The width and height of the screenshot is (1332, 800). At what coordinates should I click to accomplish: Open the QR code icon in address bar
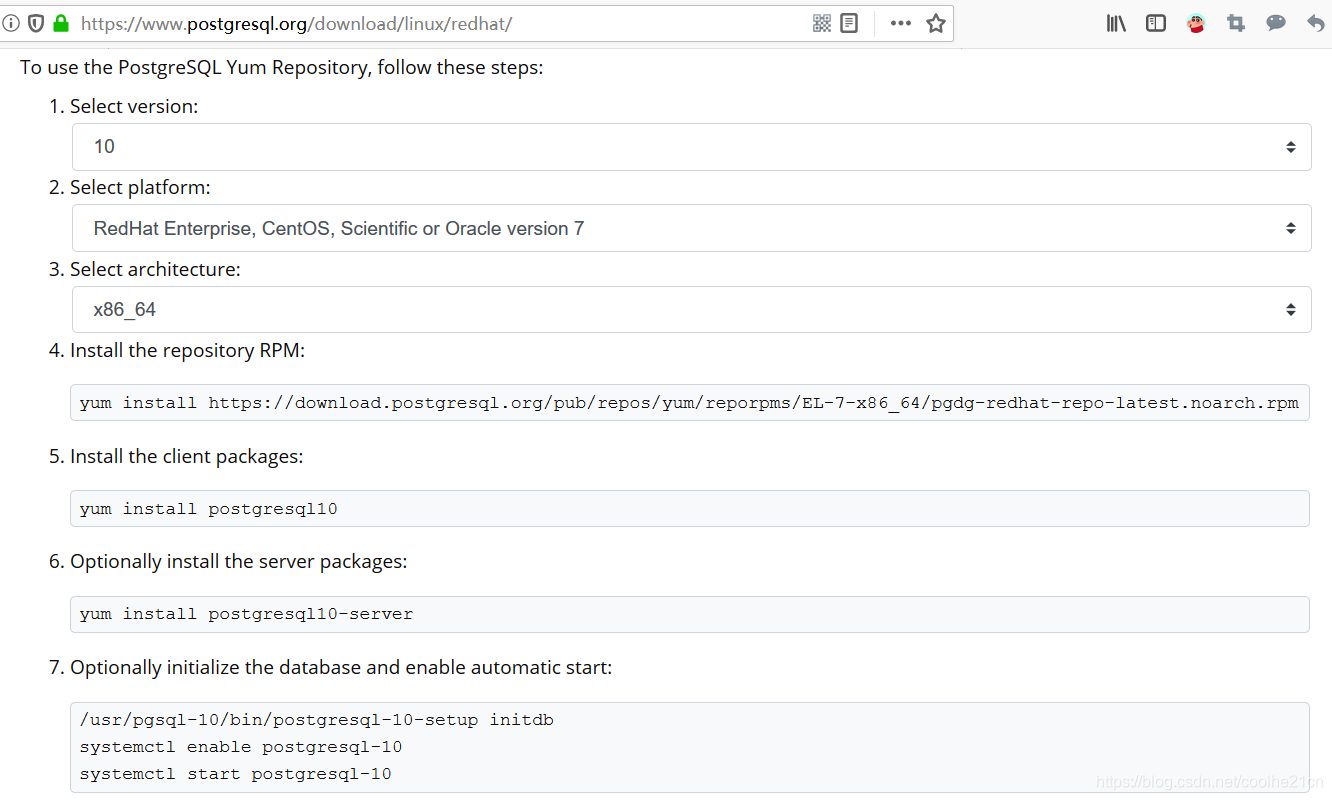(x=822, y=23)
